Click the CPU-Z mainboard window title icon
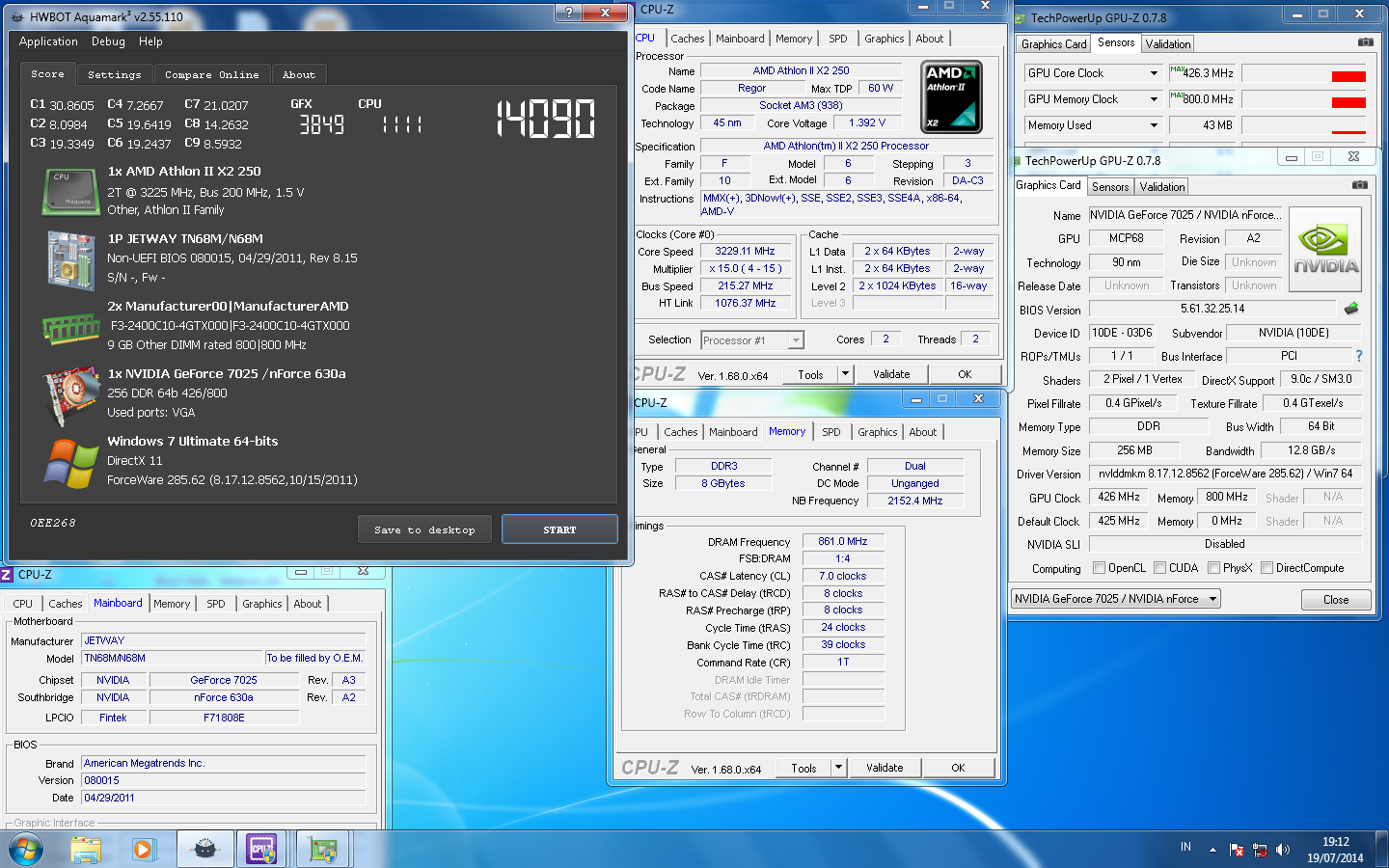The width and height of the screenshot is (1389, 868). pyautogui.click(x=7, y=574)
